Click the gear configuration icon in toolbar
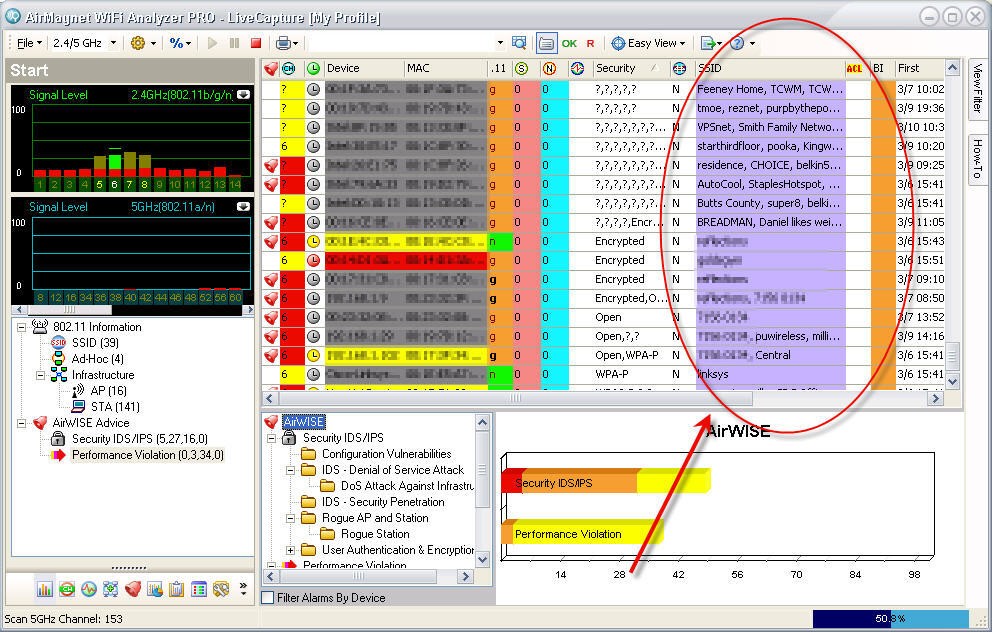The height and width of the screenshot is (632, 992). point(137,43)
